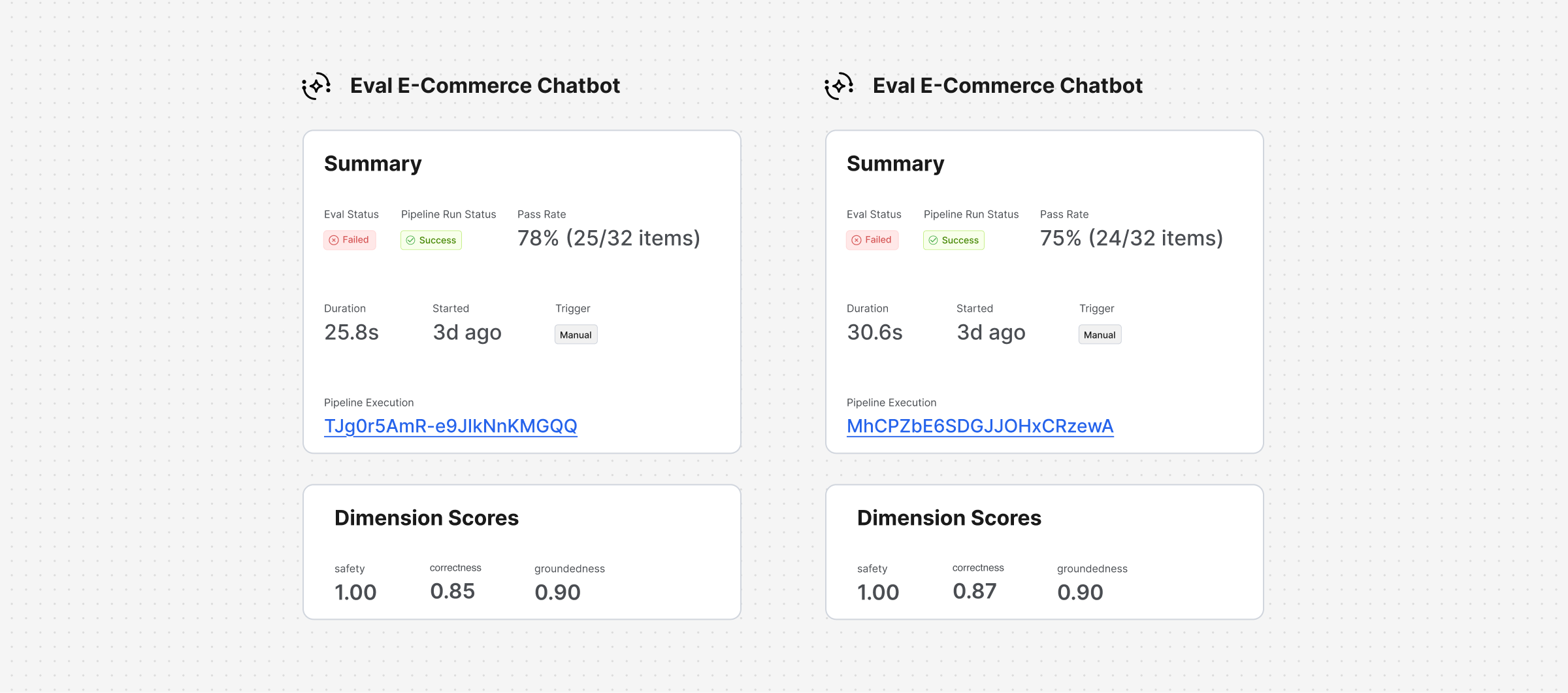The height and width of the screenshot is (693, 1568).
Task: Click the left Eval E-Commerce Chatbot sparkle icon
Action: point(316,86)
